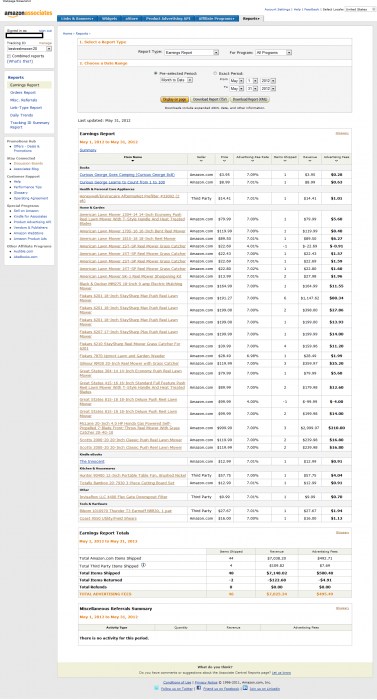
Task: Open Glossary link beside Miscellaneous Referrals Summary
Action: point(342,608)
